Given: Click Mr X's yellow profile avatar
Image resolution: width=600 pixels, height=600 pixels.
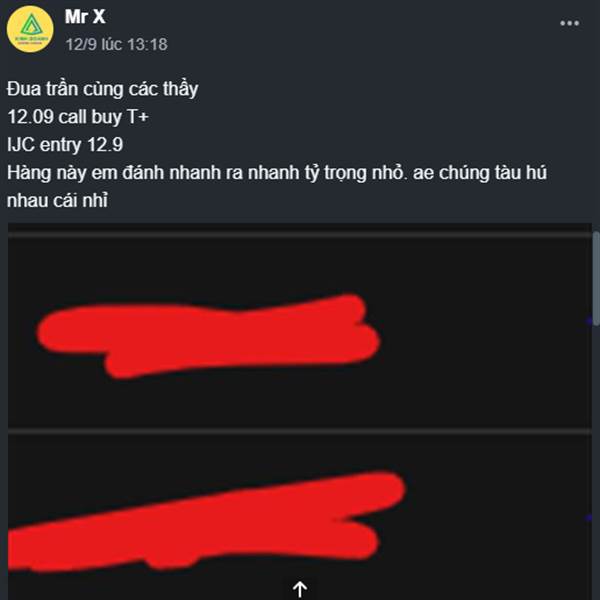Looking at the screenshot, I should [30, 29].
